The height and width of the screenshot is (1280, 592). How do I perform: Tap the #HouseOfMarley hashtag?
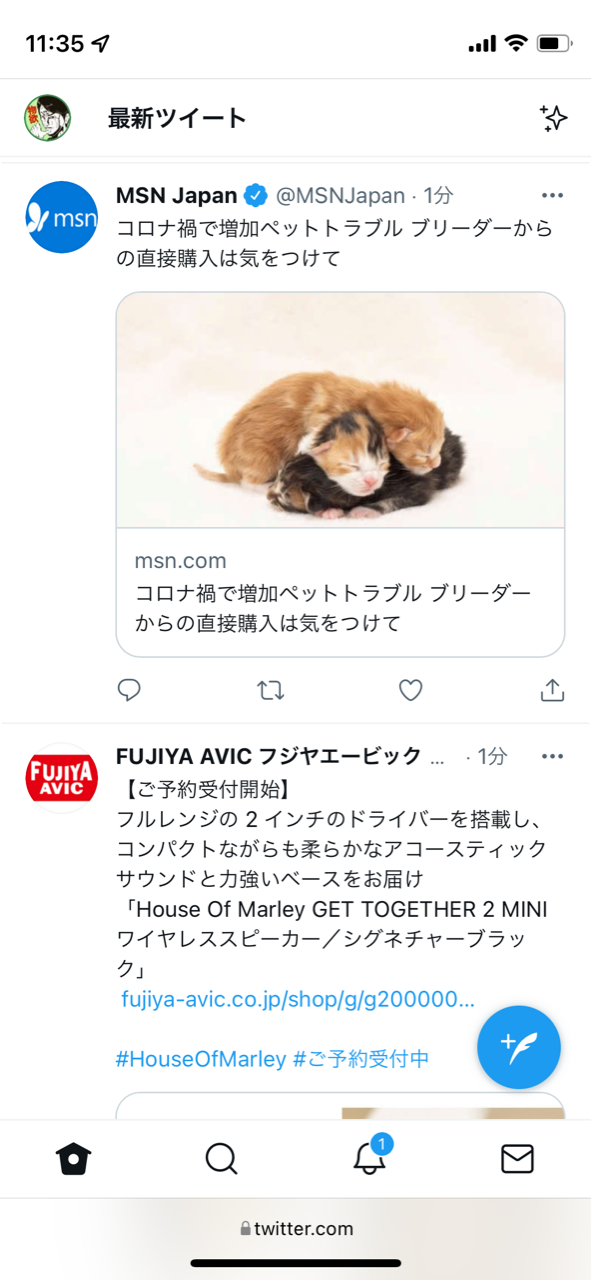[x=201, y=1058]
